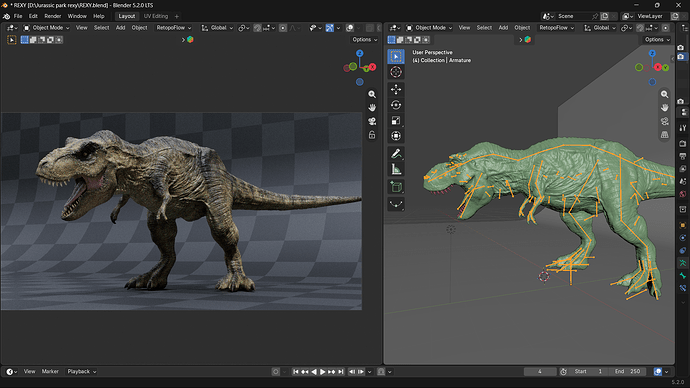Set selection mode to subtract in right viewport
This screenshot has width=690, height=388.
(409, 40)
